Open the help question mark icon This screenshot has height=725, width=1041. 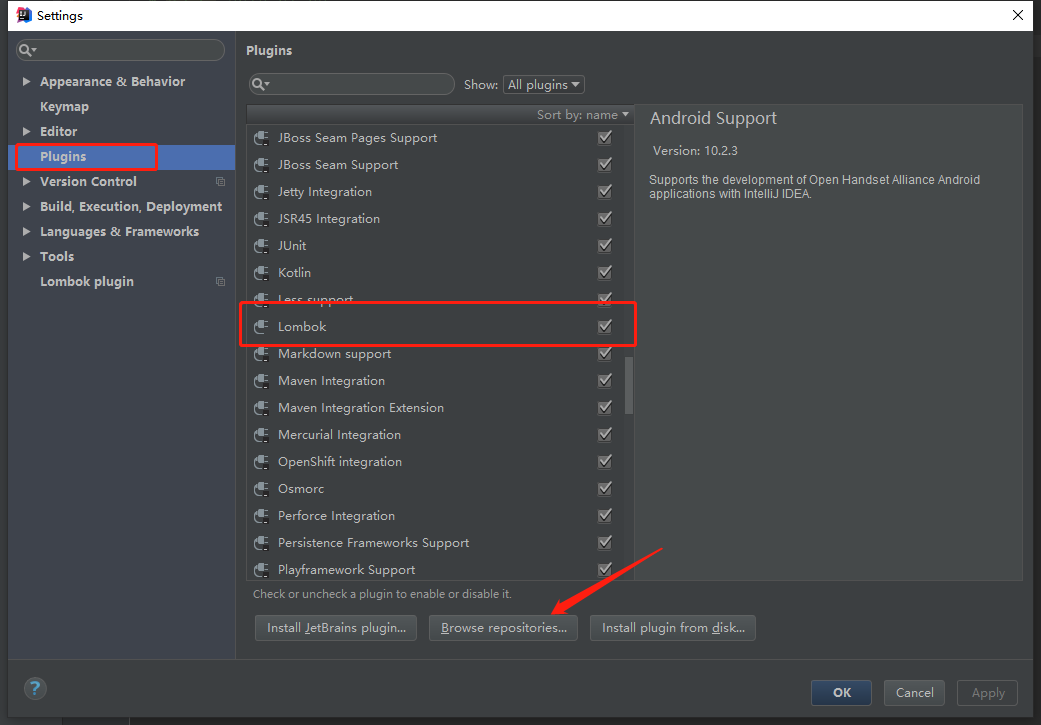(x=35, y=688)
